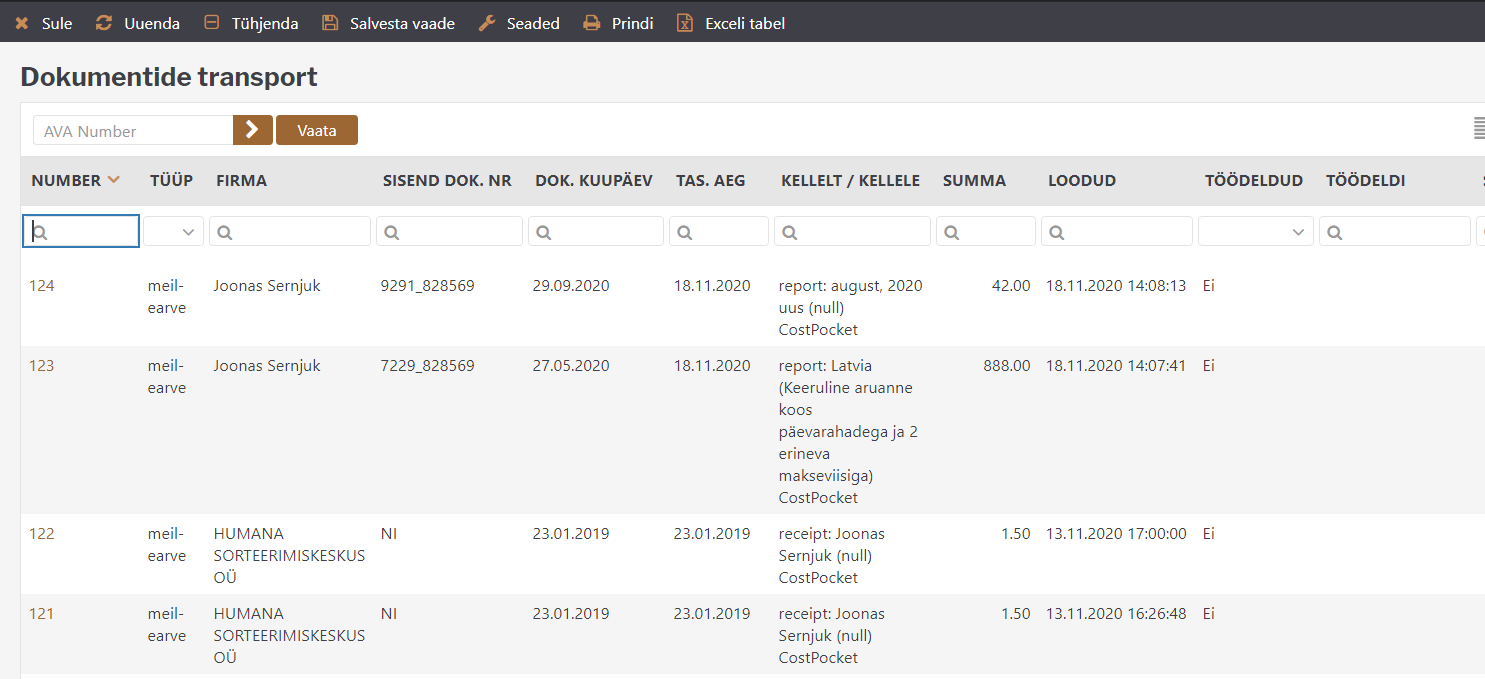The image size is (1485, 679).
Task: Click the 9291_828569 document number cell
Action: click(428, 286)
